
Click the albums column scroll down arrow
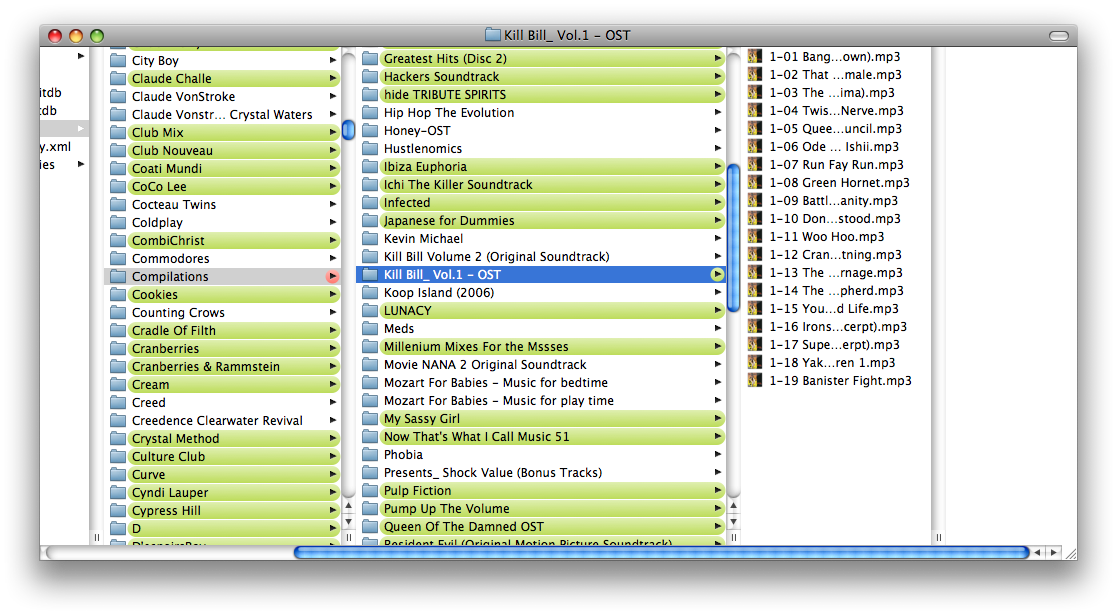point(733,522)
